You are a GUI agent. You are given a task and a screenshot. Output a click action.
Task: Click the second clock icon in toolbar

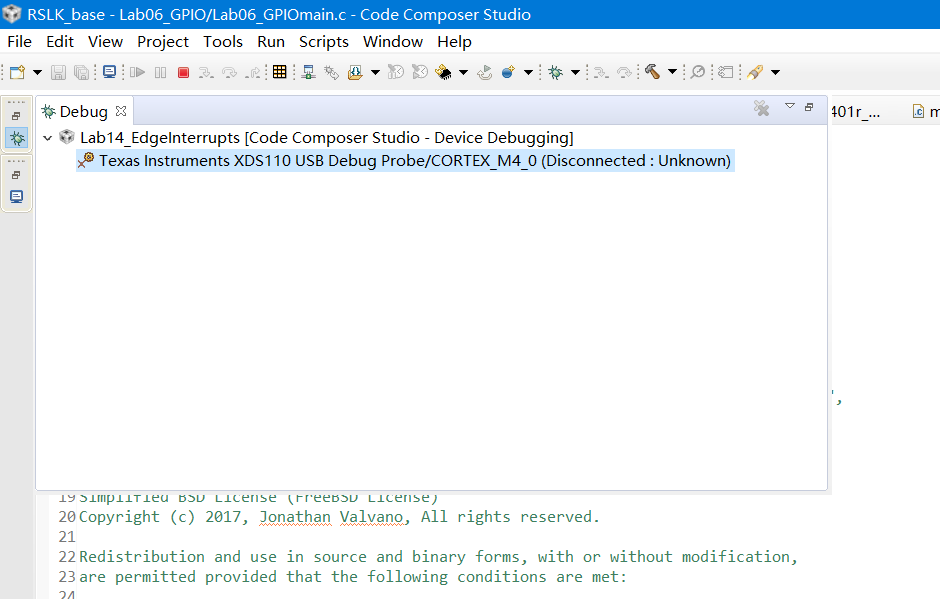pyautogui.click(x=420, y=73)
